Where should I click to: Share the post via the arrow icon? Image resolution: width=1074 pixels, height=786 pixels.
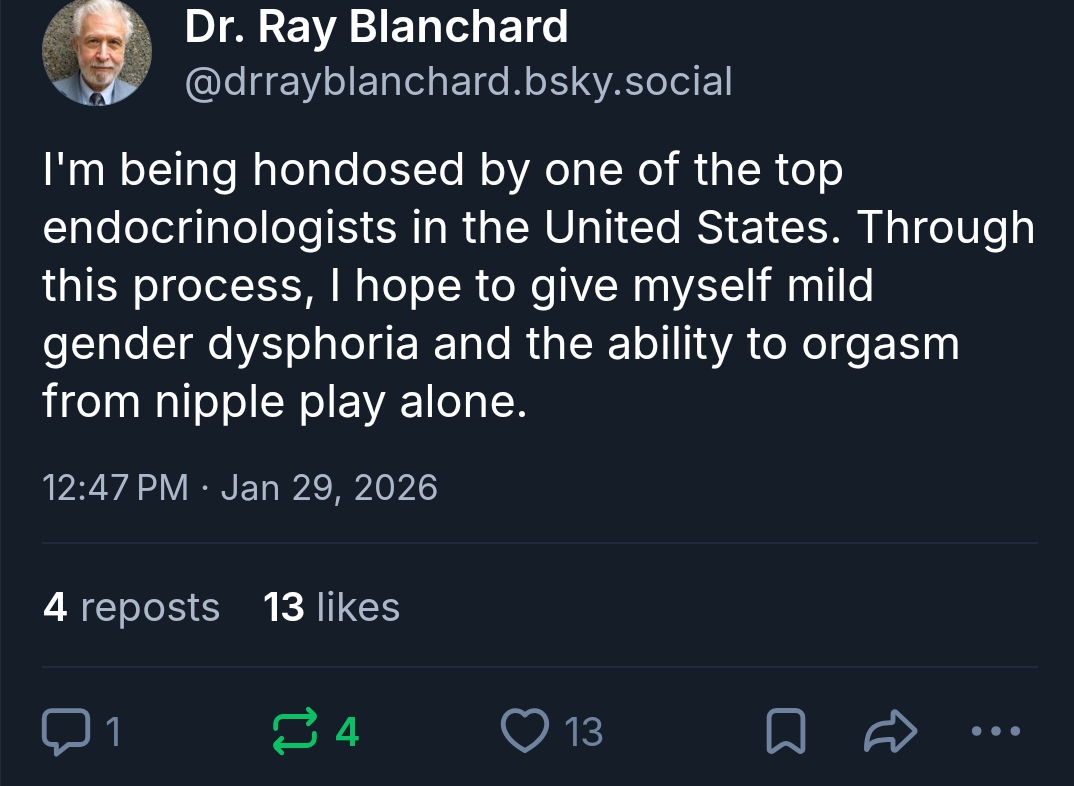click(888, 732)
